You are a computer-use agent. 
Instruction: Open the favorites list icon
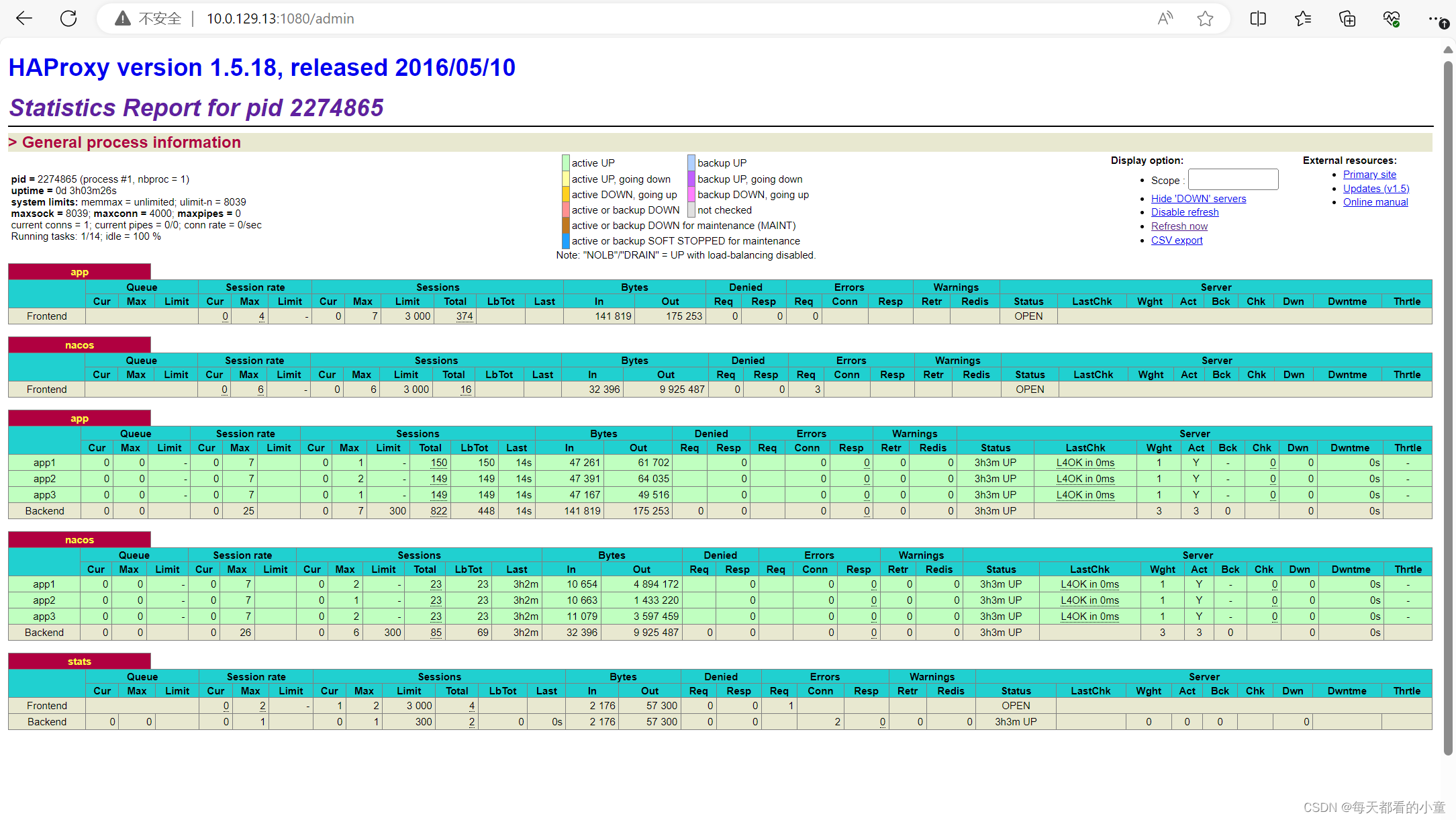coord(1303,18)
